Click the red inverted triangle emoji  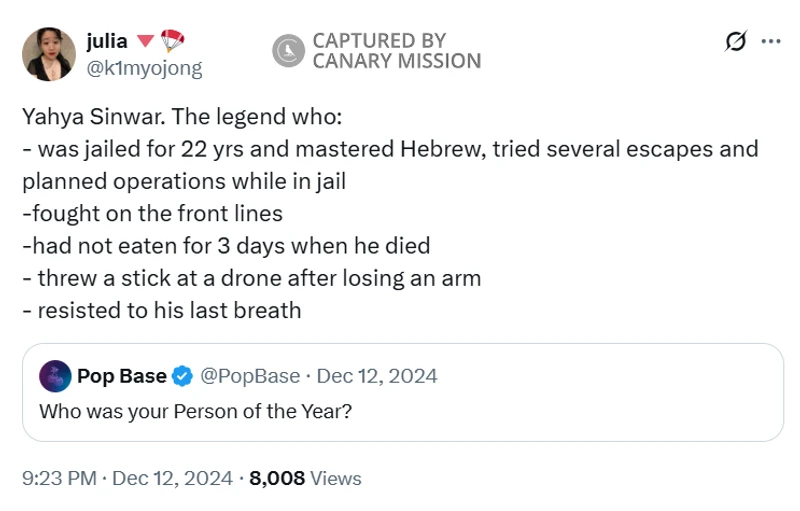click(x=145, y=42)
